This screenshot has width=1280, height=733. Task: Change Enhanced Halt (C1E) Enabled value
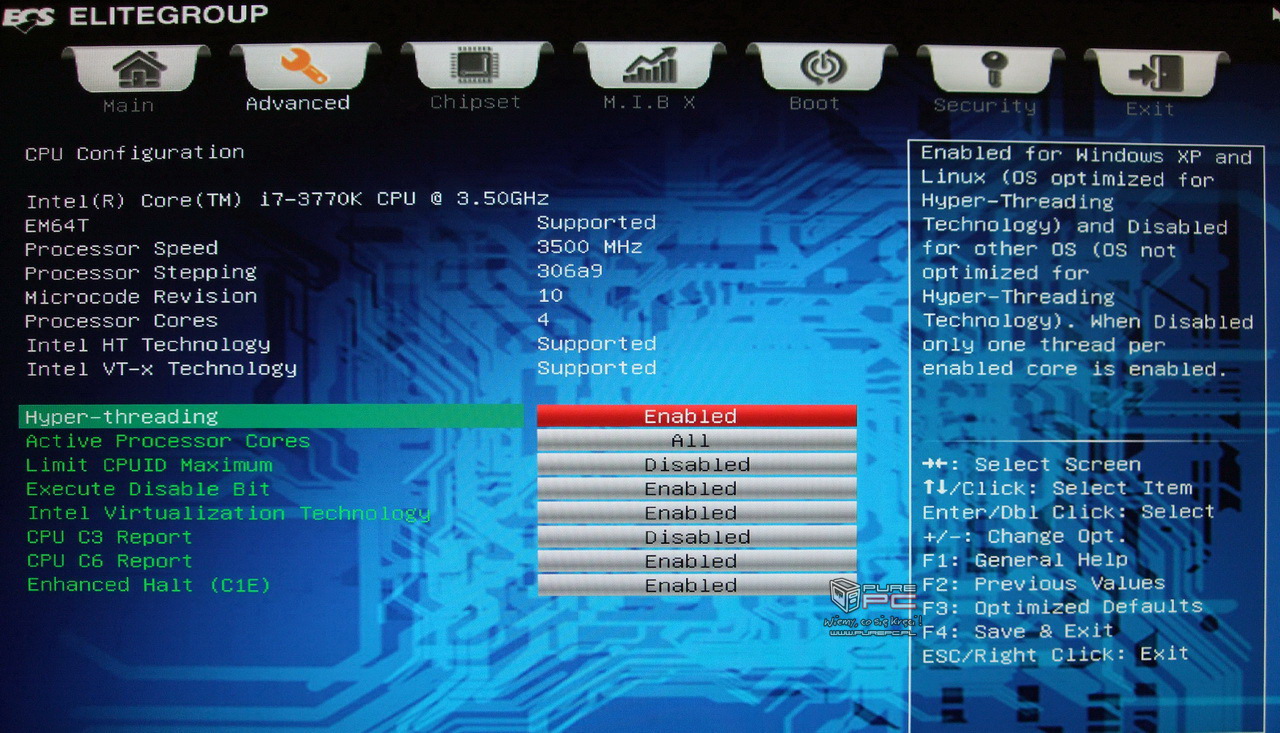coord(697,584)
